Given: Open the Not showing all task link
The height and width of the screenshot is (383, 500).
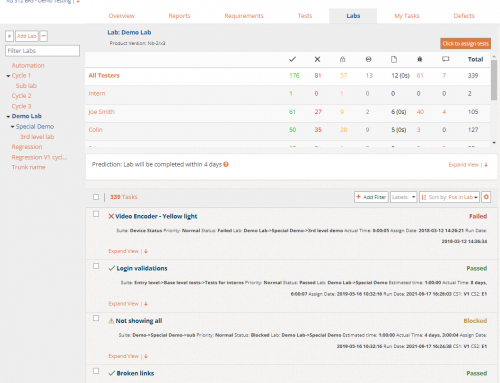Looking at the screenshot, I should [x=139, y=321].
